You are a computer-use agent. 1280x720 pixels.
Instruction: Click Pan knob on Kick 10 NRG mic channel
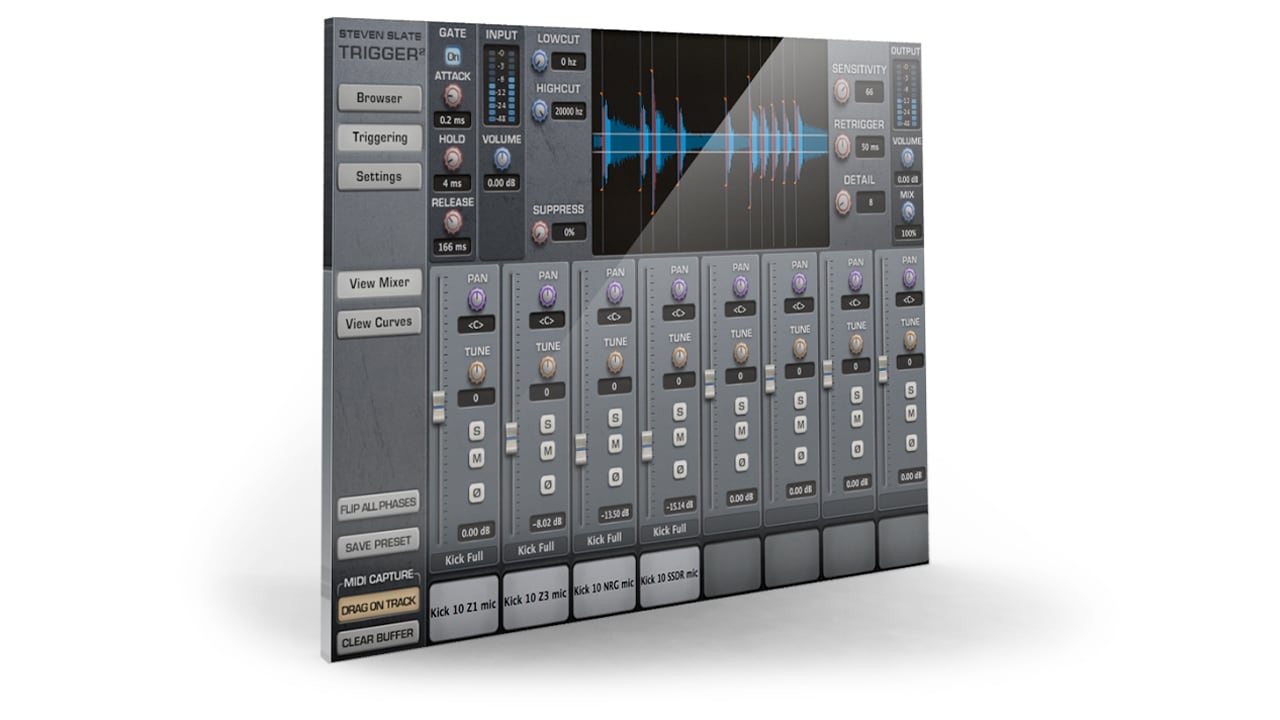tap(616, 292)
